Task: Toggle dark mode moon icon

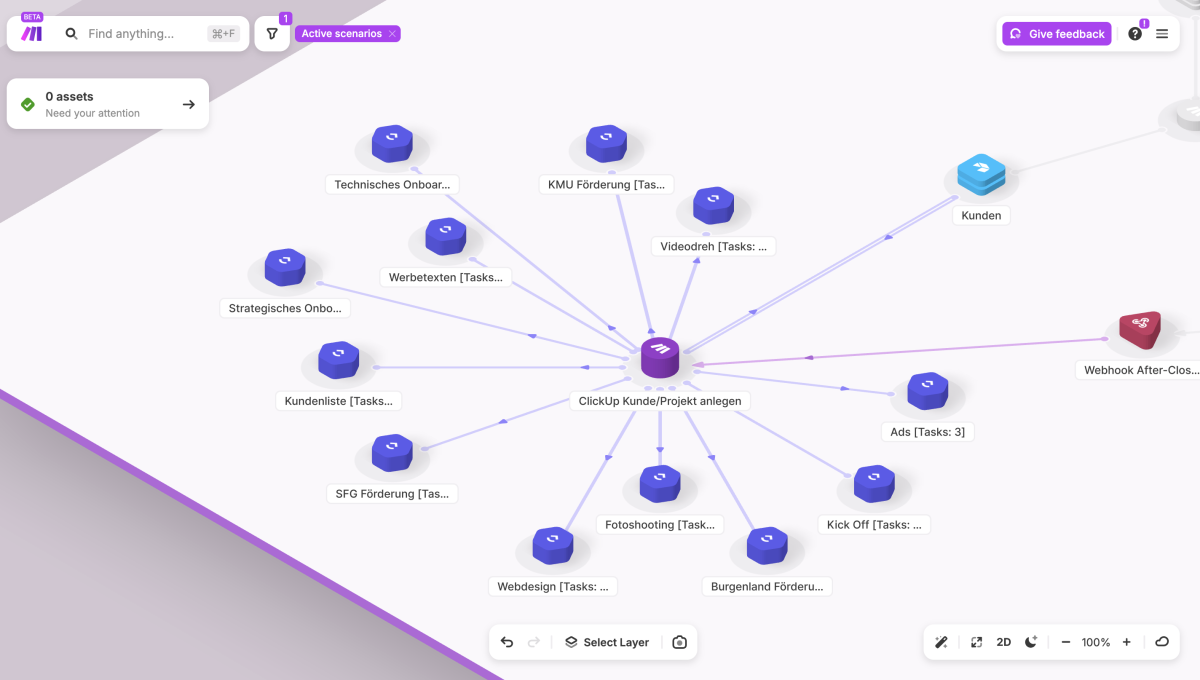Action: pos(1031,642)
